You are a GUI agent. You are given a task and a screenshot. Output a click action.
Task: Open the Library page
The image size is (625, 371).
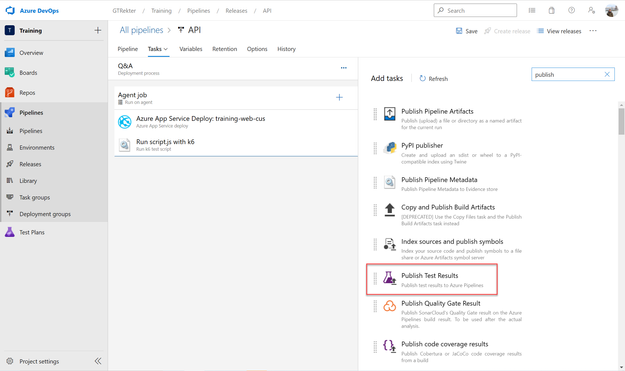point(28,181)
